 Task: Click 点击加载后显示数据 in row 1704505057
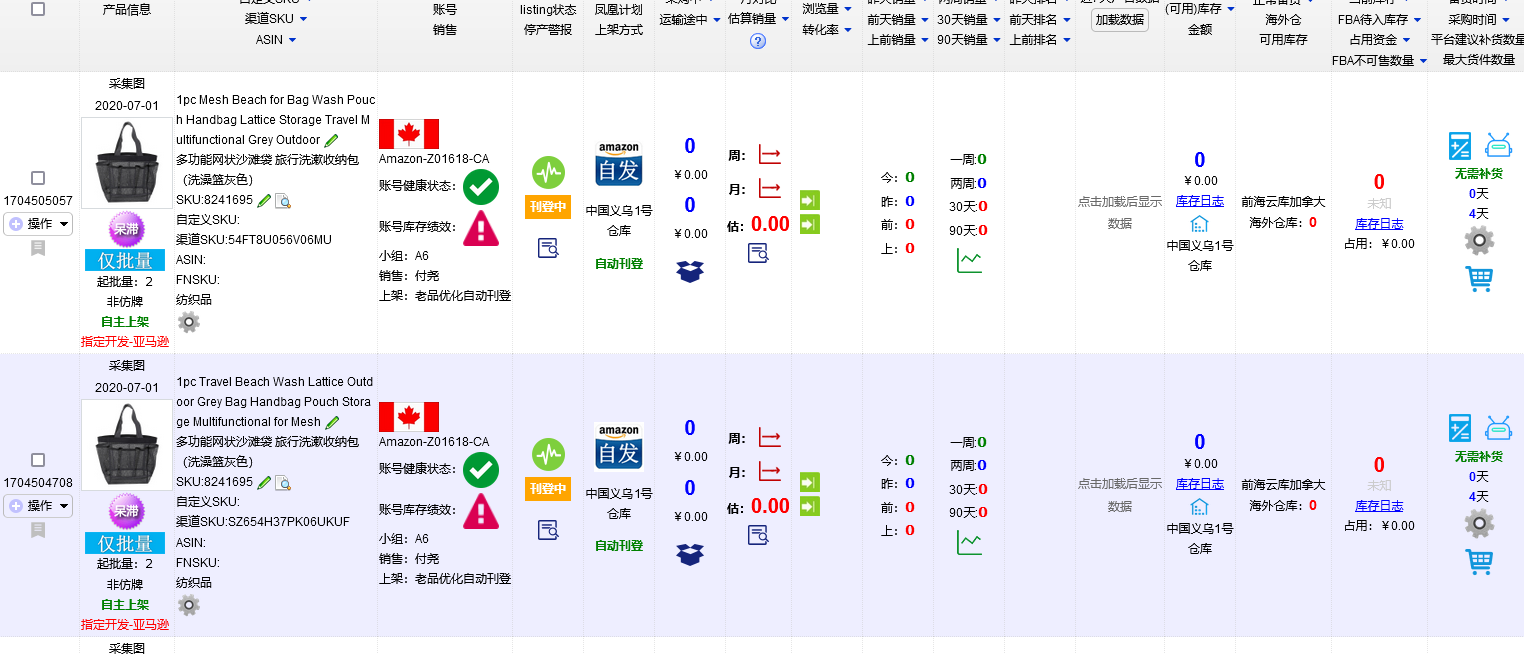1120,212
